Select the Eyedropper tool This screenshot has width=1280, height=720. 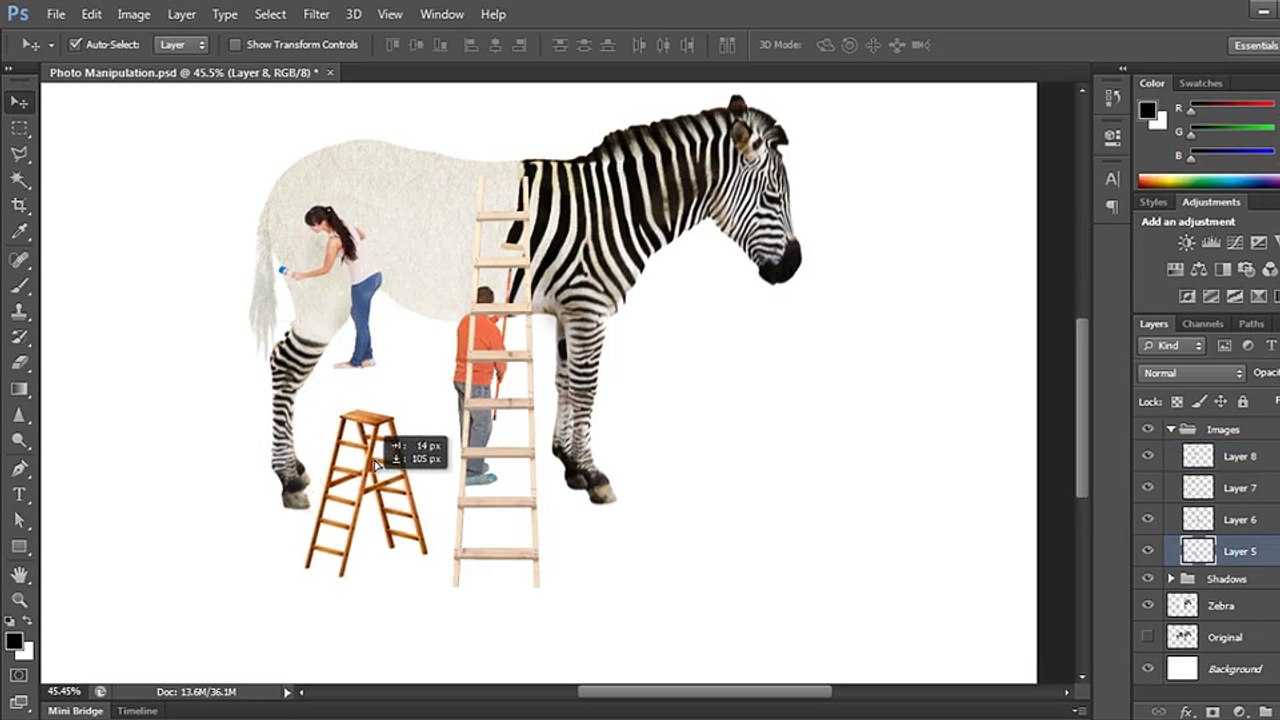tap(19, 232)
